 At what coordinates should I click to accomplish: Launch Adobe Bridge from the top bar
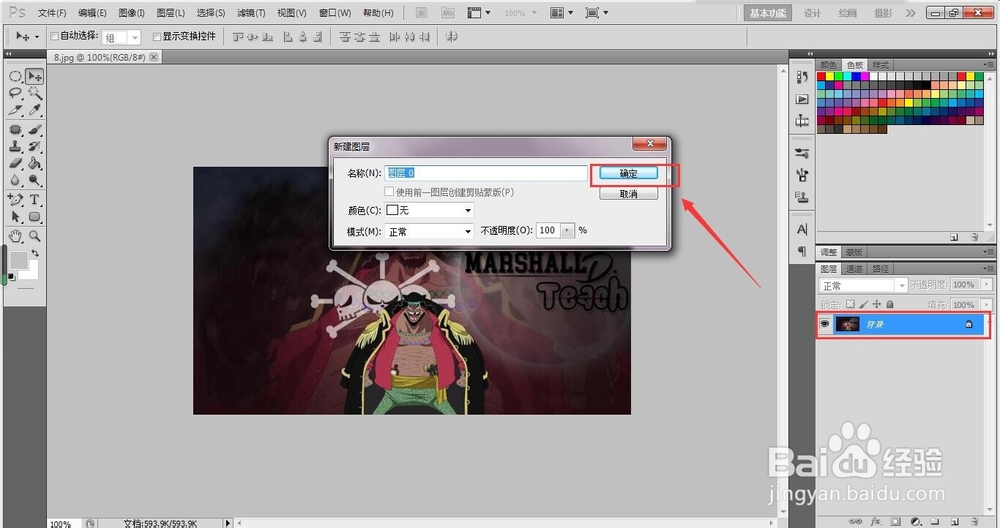(422, 13)
